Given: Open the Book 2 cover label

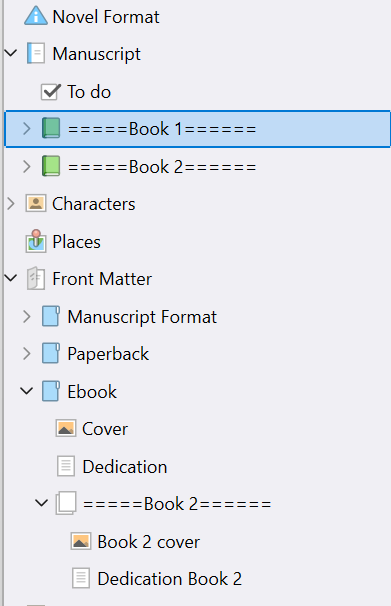Looking at the screenshot, I should [x=149, y=541].
